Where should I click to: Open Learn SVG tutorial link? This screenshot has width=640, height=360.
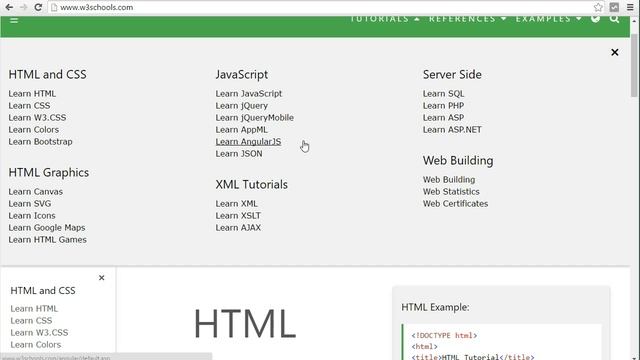pos(30,204)
